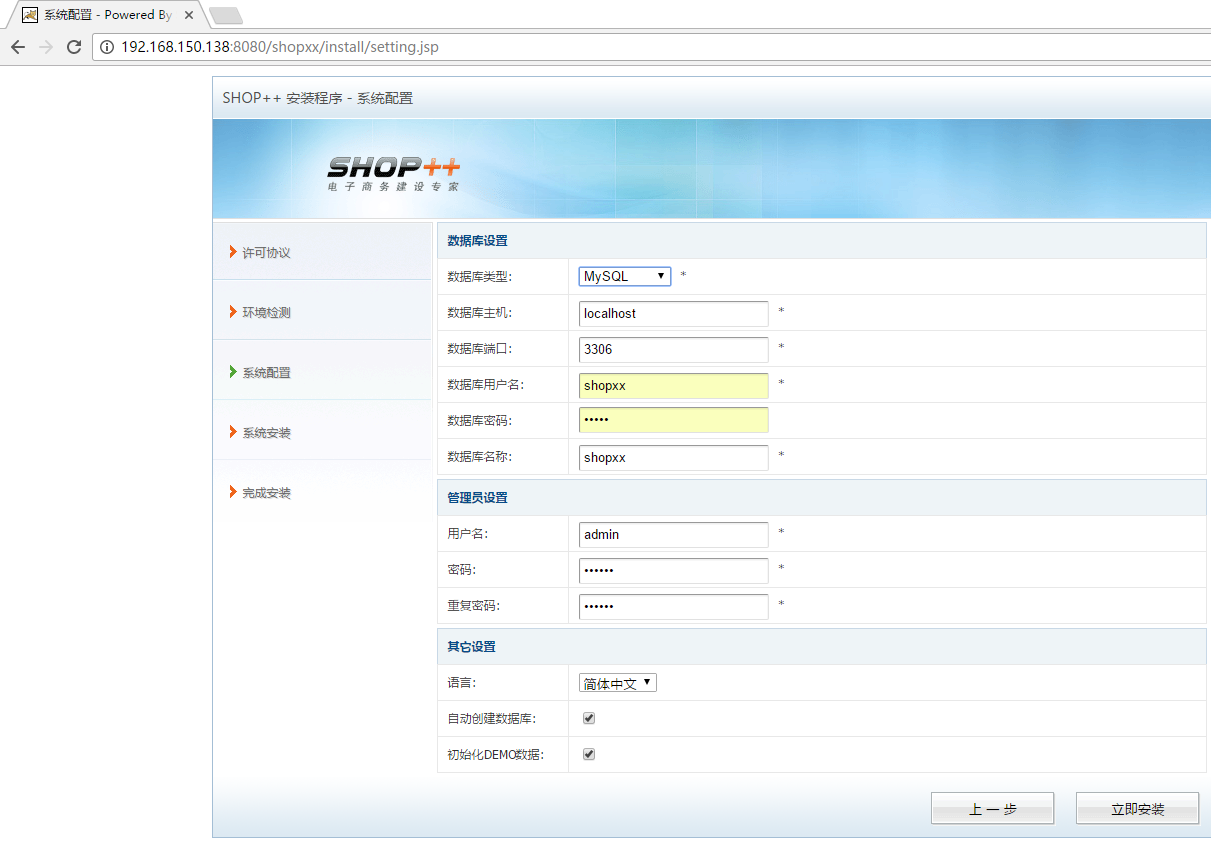
Task: Go back using the browser back arrow
Action: click(x=17, y=47)
